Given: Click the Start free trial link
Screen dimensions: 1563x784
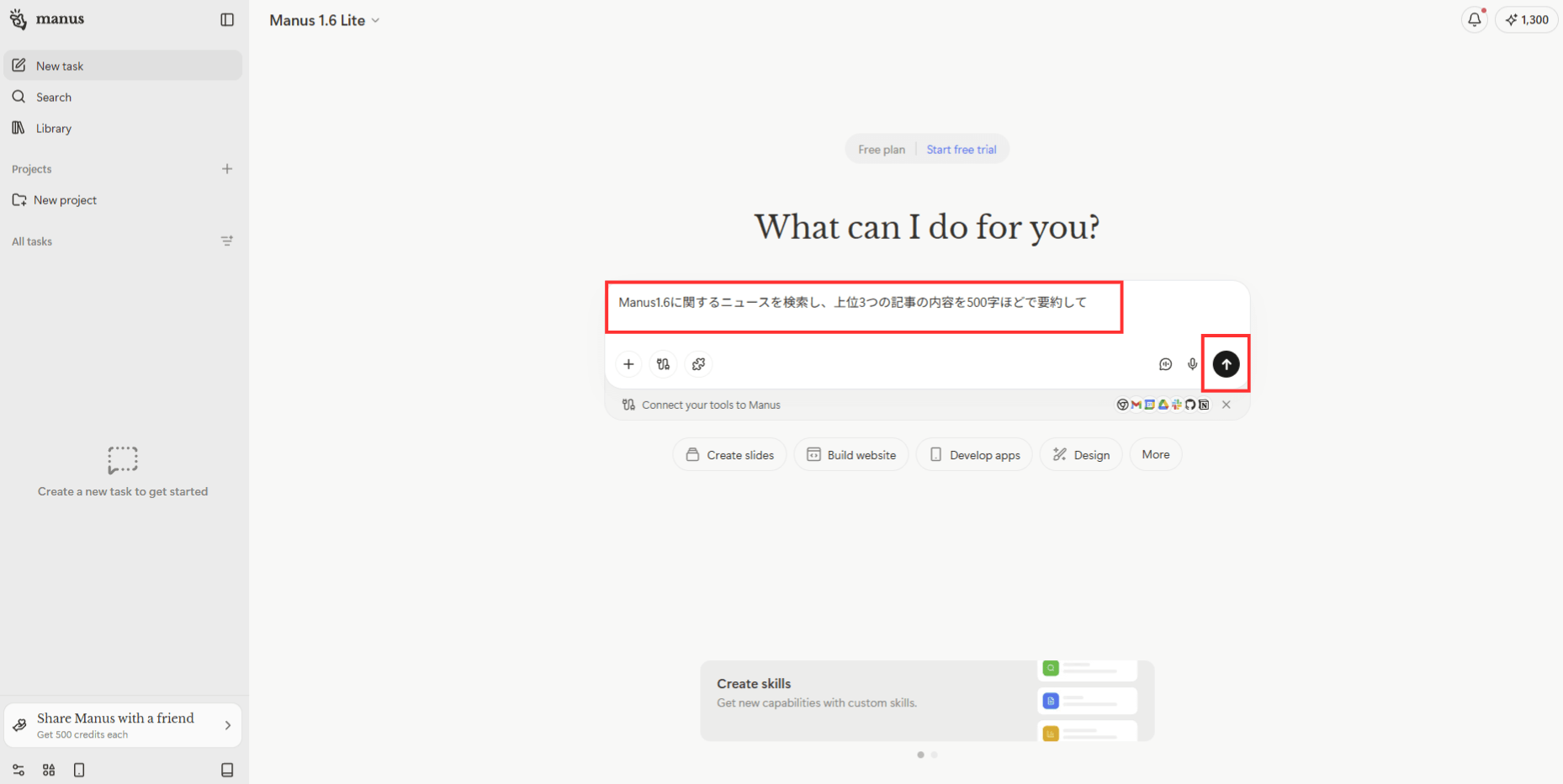Looking at the screenshot, I should [x=961, y=150].
